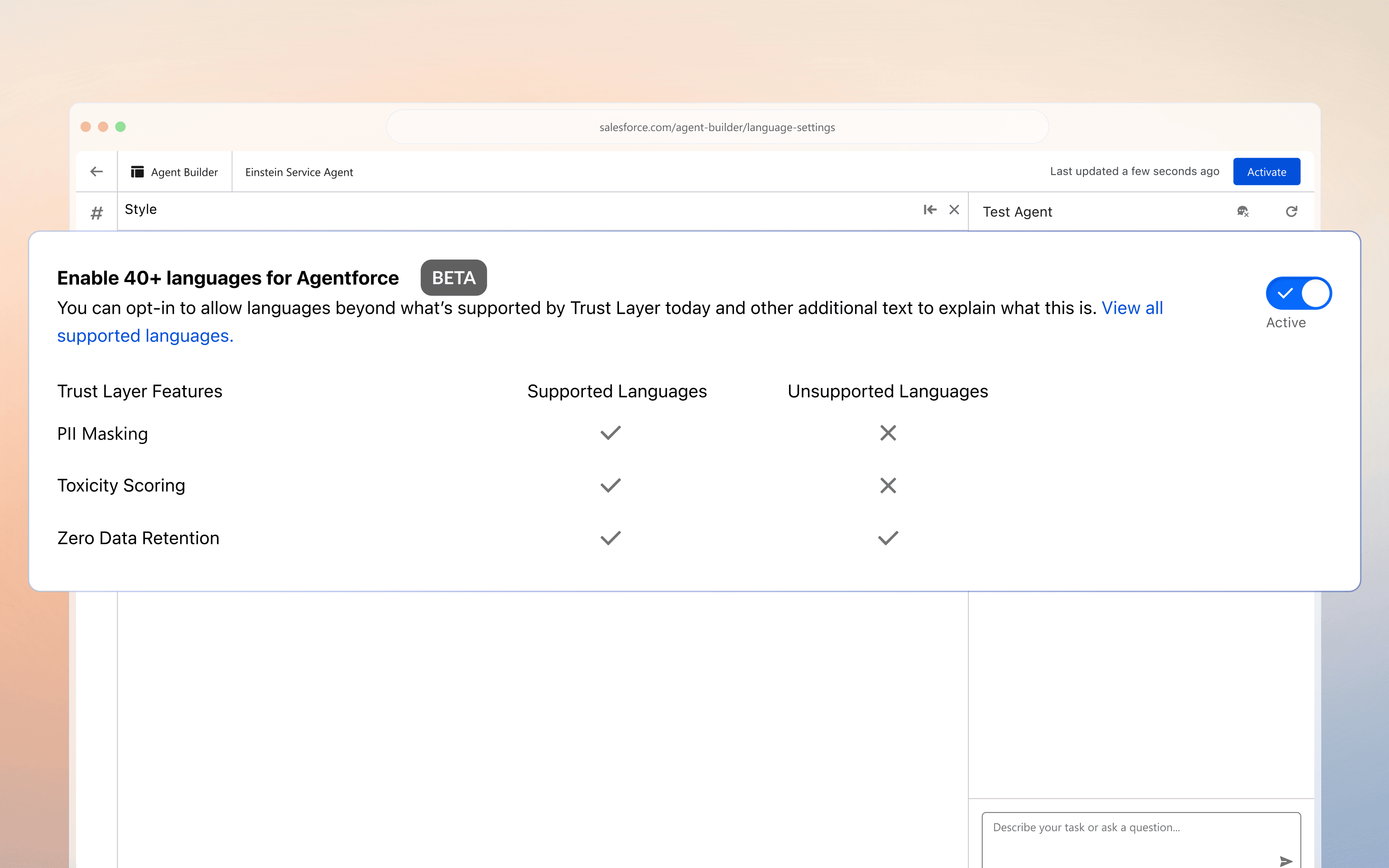Click the browser address bar URL
The height and width of the screenshot is (868, 1389).
point(717,127)
